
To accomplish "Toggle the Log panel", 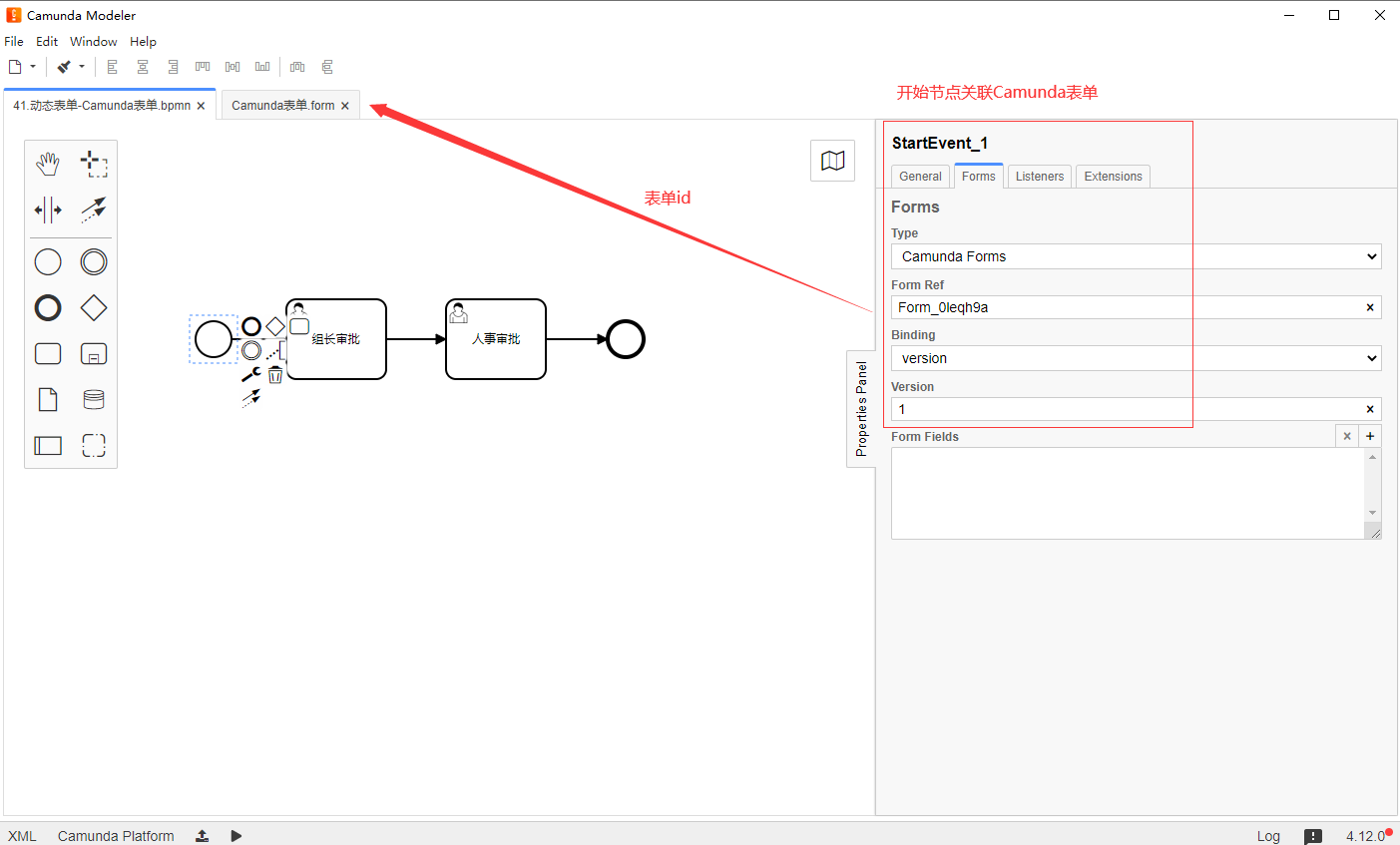I will point(1268,836).
